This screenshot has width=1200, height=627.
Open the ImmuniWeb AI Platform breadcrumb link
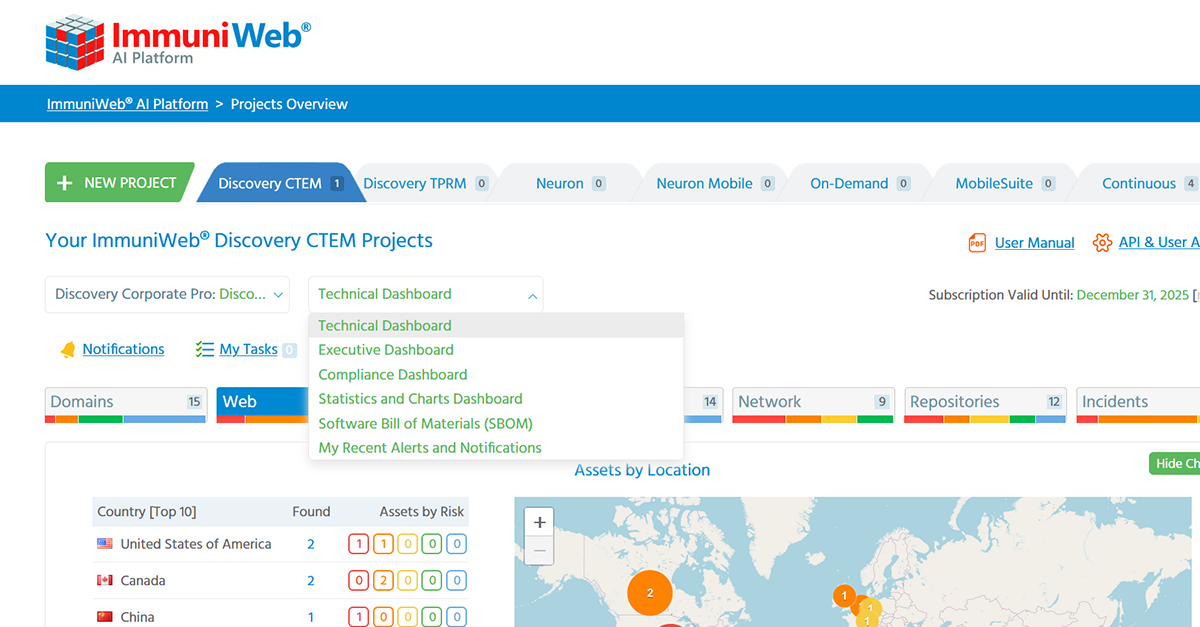(127, 104)
